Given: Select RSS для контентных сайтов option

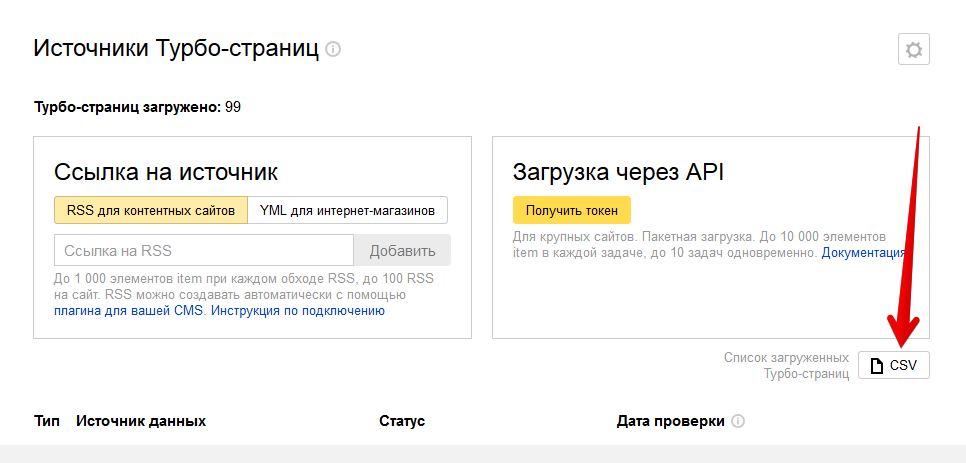Looking at the screenshot, I should 151,210.
